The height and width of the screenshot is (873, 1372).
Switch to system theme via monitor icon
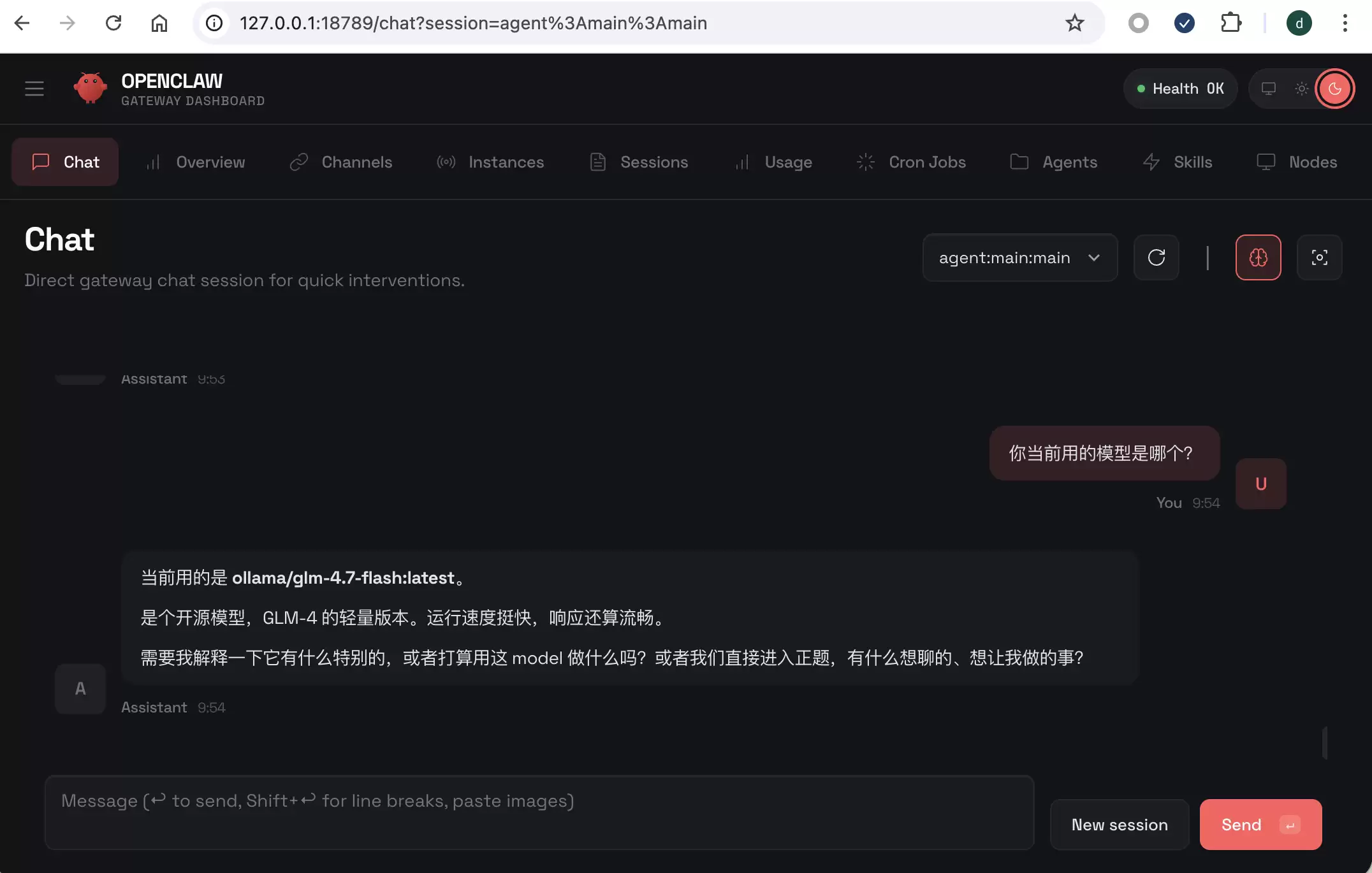(1268, 89)
